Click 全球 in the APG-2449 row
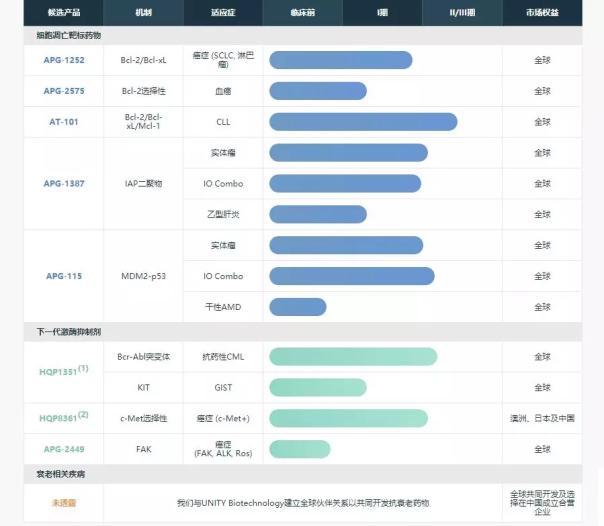The height and width of the screenshot is (526, 604). [x=542, y=449]
